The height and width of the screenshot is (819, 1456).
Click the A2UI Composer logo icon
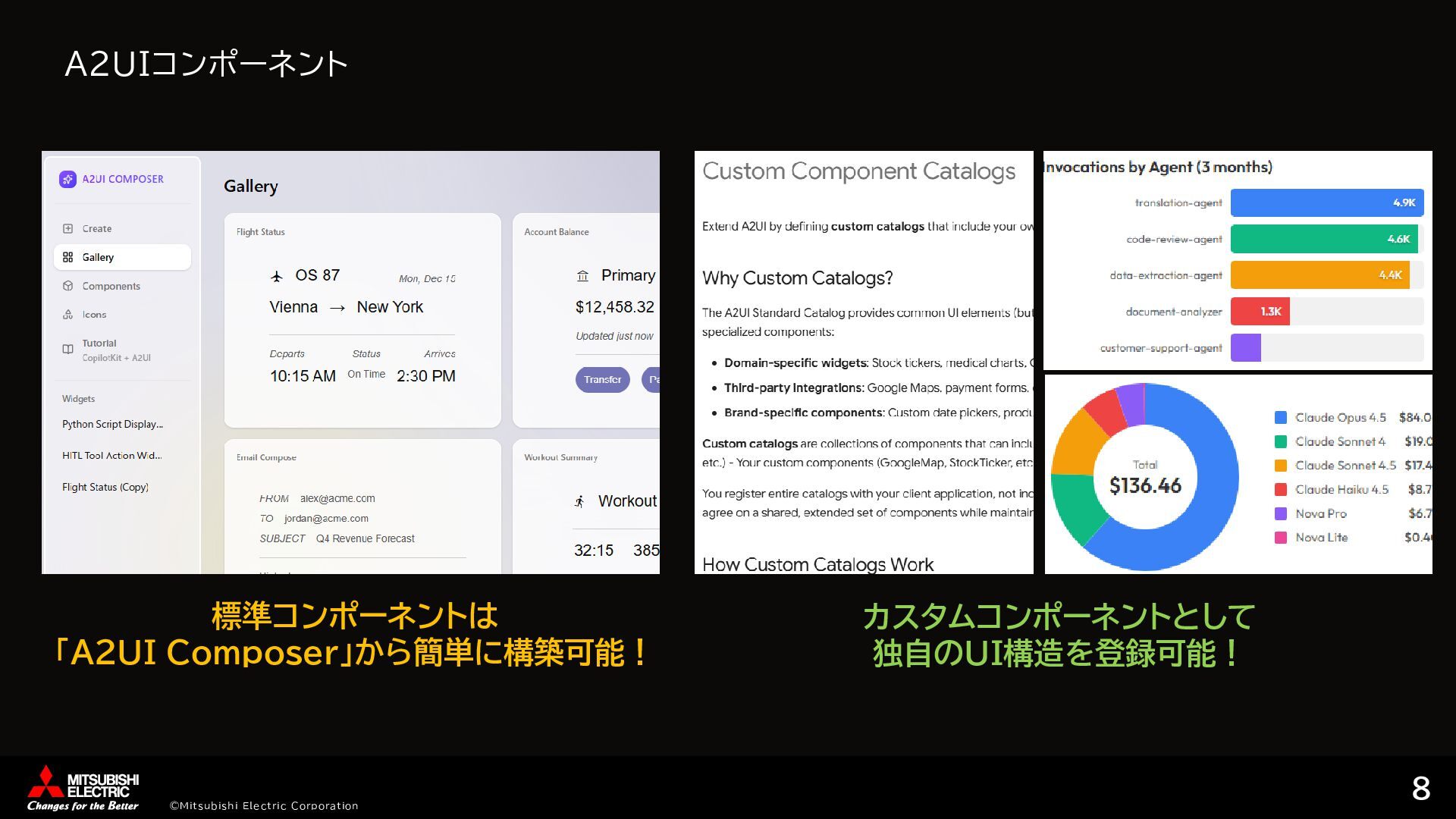click(67, 179)
